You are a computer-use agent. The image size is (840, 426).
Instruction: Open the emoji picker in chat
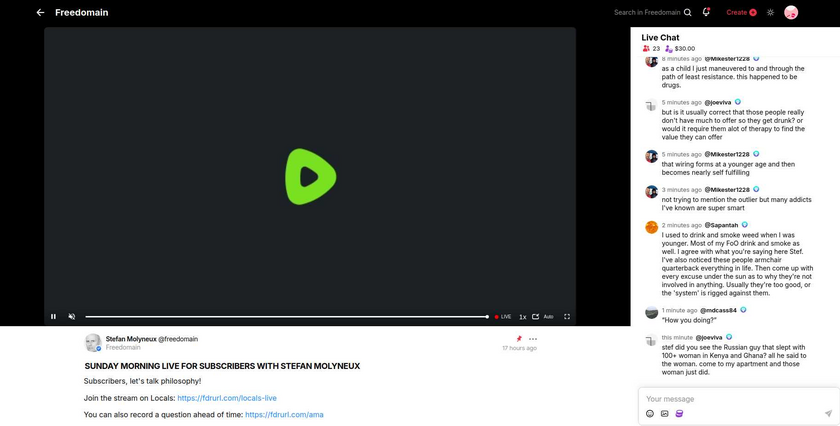650,413
